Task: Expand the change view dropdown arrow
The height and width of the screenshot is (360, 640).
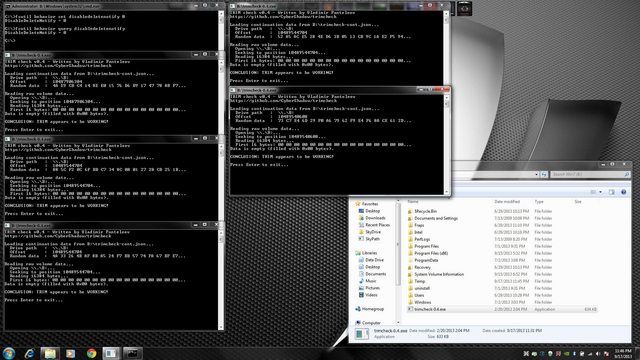Action: pyautogui.click(x=600, y=192)
